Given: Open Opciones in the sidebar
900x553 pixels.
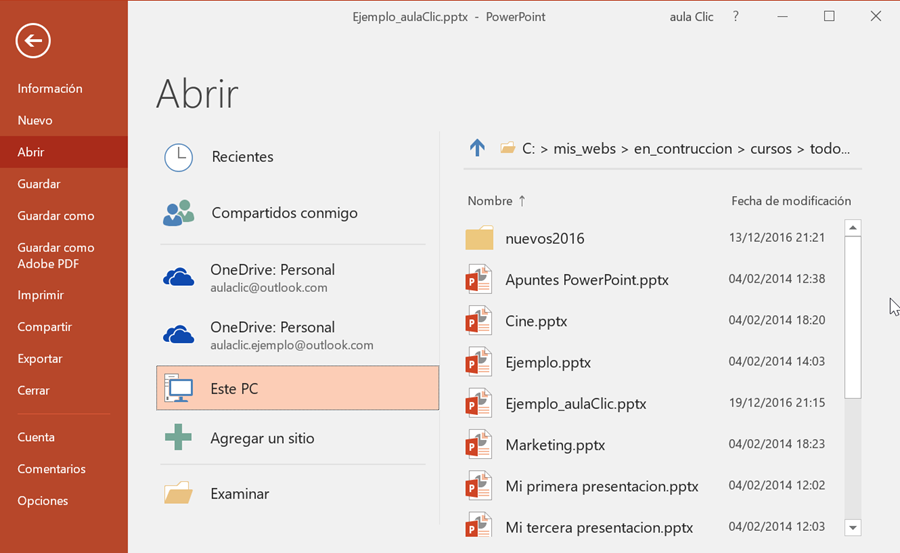Looking at the screenshot, I should (43, 501).
